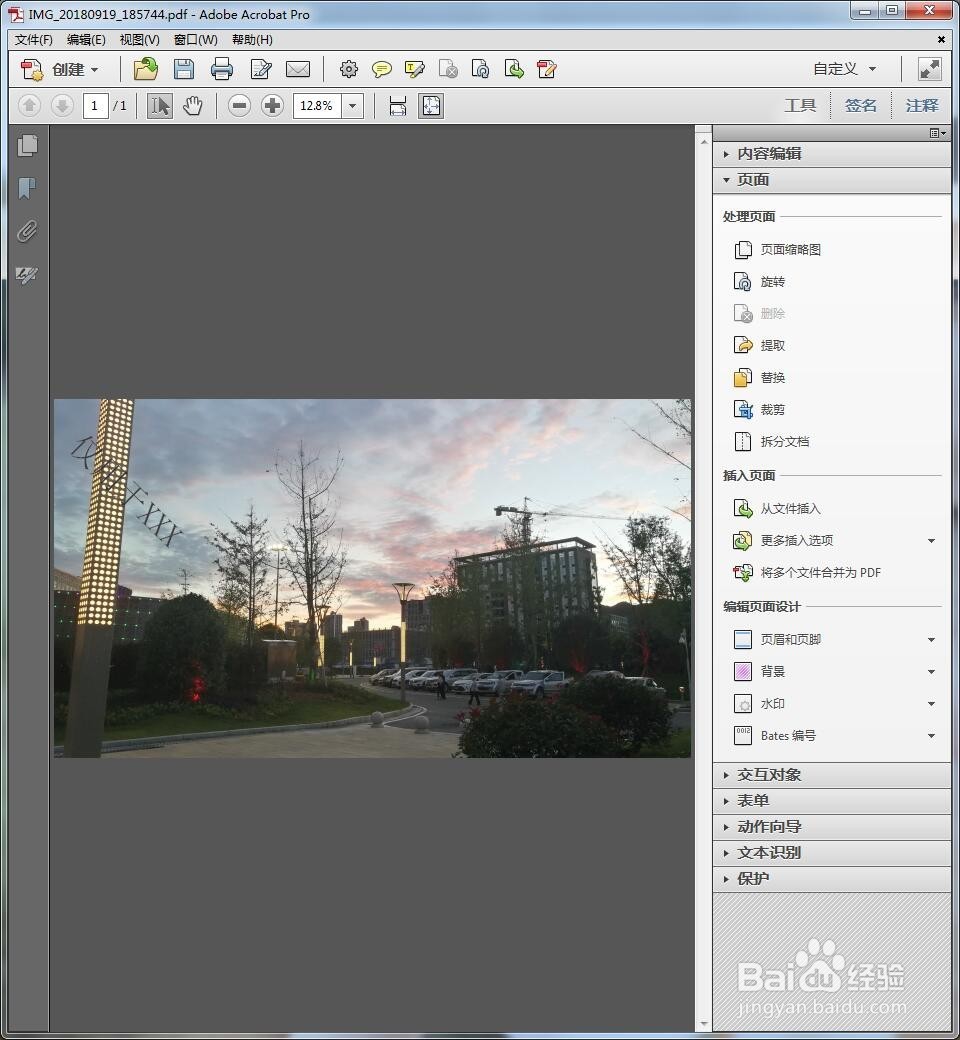
Task: Toggle the hand tool in the toolbar
Action: pyautogui.click(x=192, y=105)
